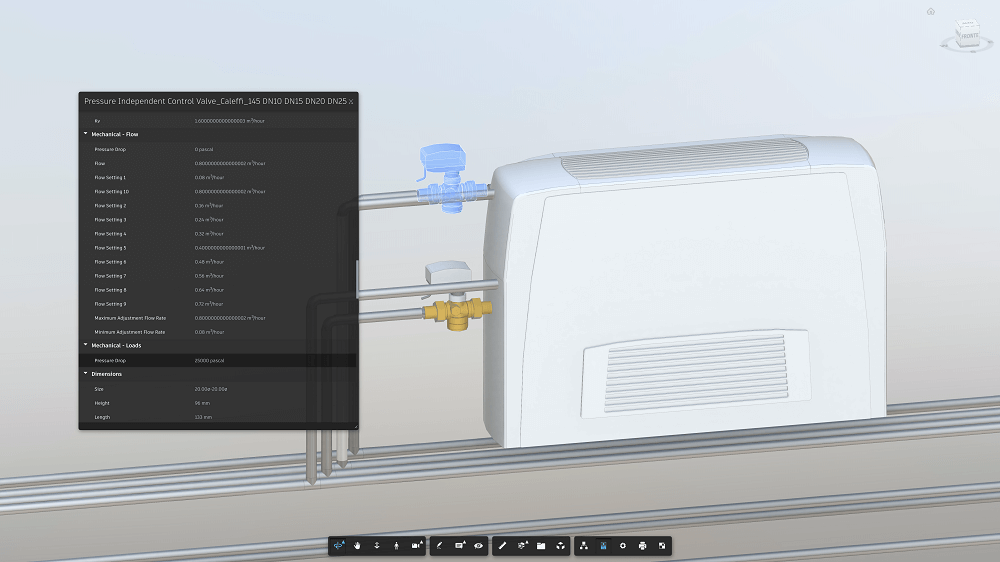Viewport: 1000px width, 562px height.
Task: Collapse the Mechanical - Flow section
Action: [x=85, y=134]
